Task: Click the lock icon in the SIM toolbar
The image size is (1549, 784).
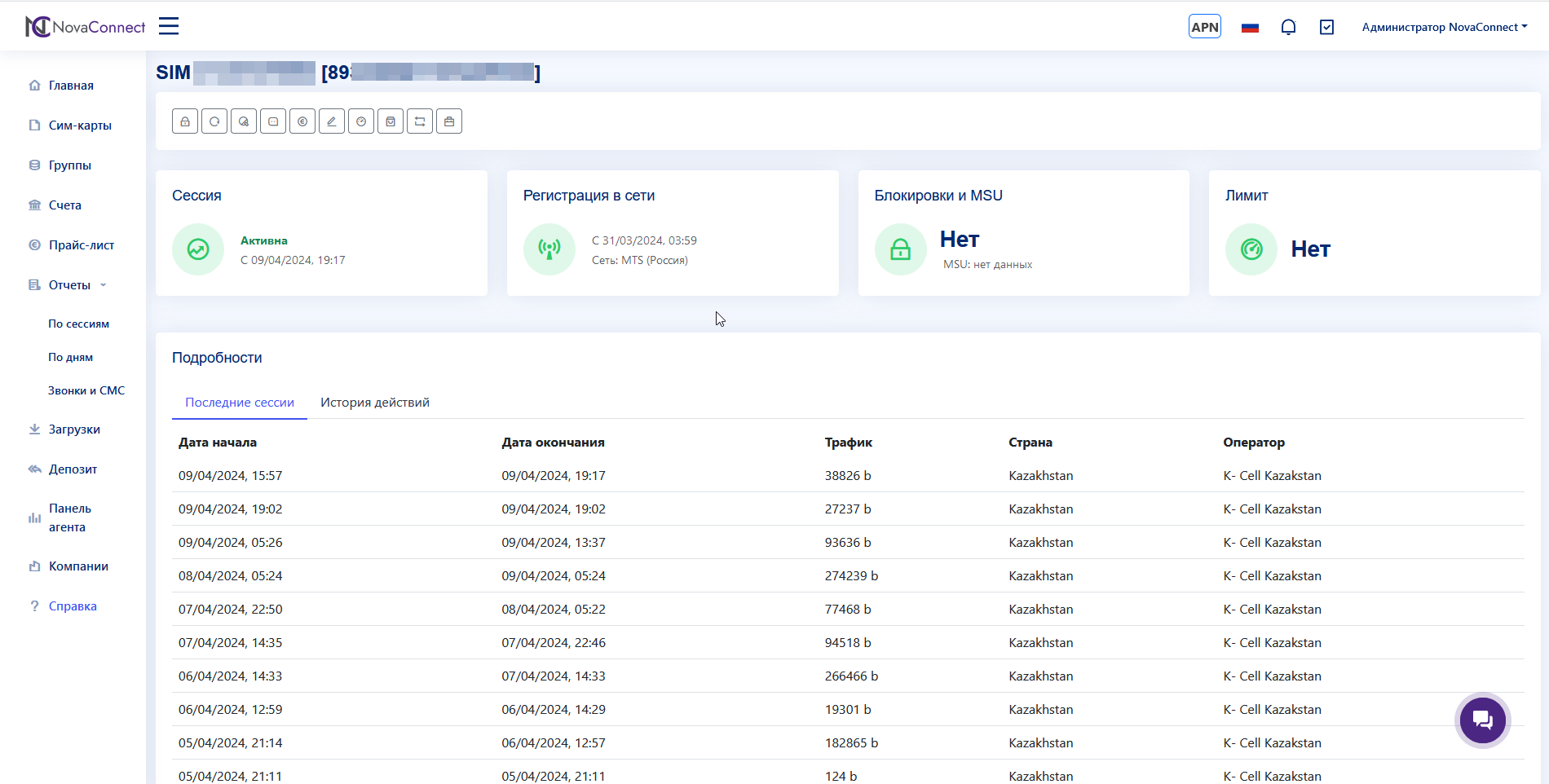Action: (185, 121)
